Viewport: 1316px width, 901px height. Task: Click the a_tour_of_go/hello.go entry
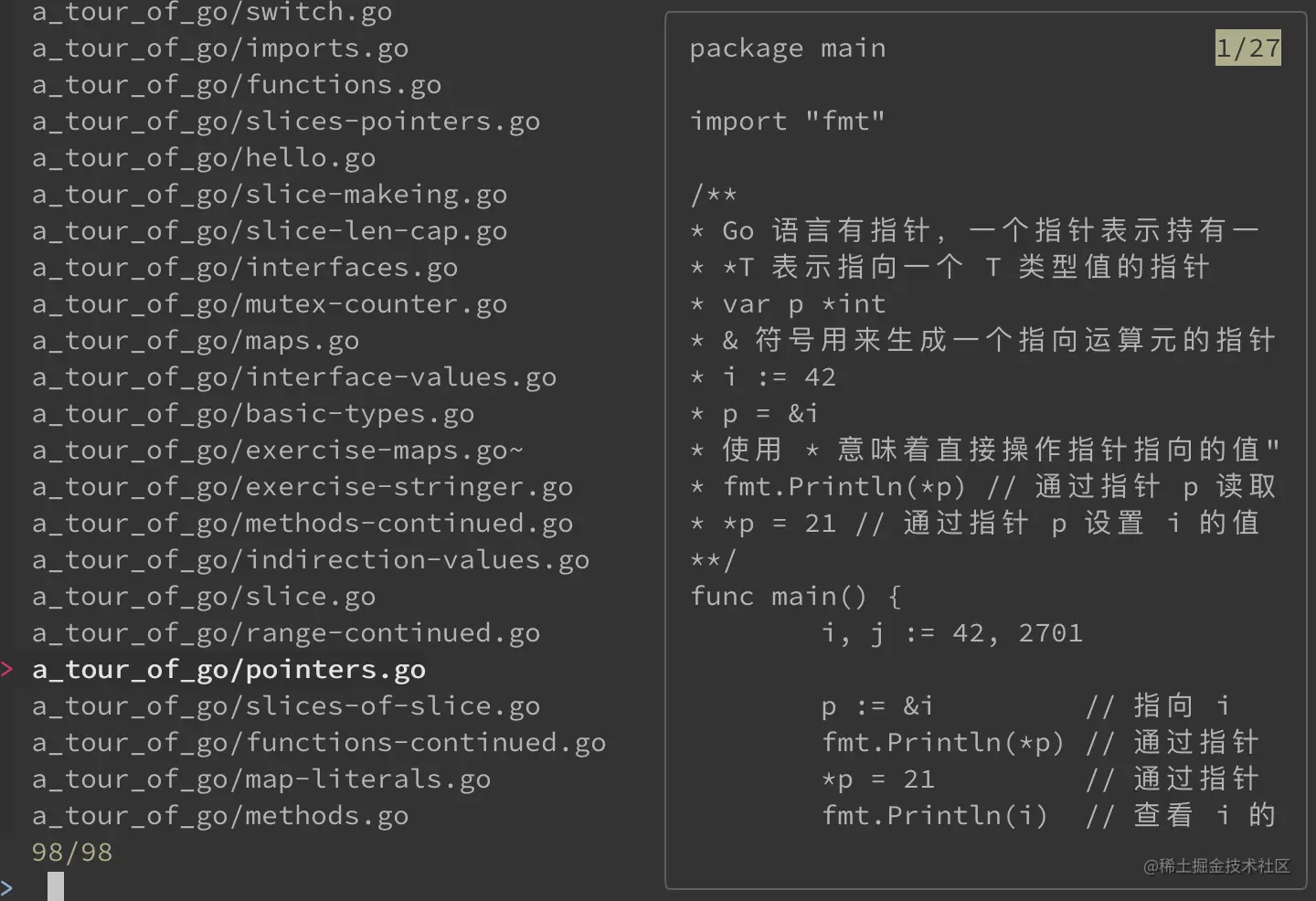tap(204, 158)
